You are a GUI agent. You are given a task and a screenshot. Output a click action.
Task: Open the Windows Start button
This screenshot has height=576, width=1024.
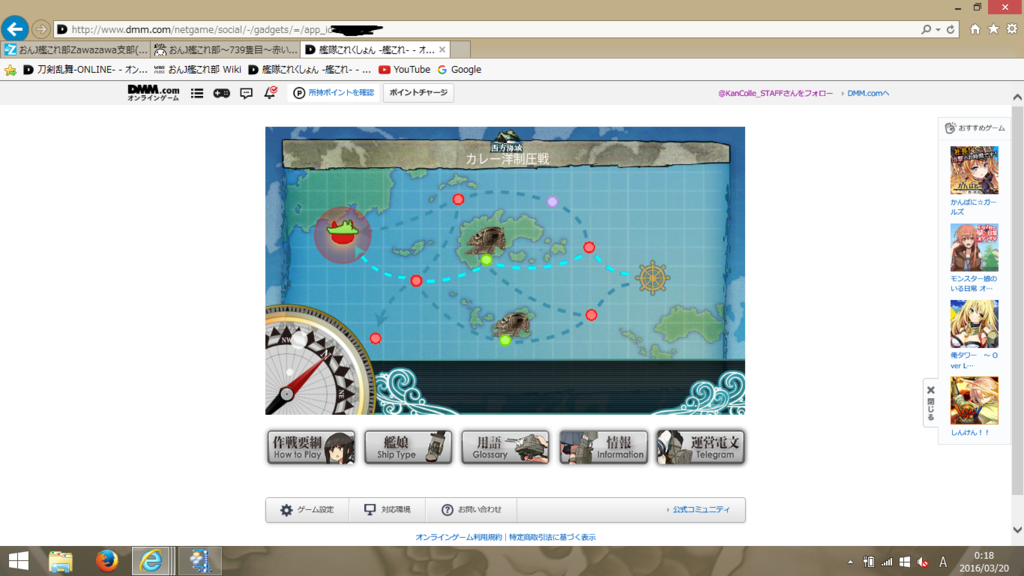point(18,561)
